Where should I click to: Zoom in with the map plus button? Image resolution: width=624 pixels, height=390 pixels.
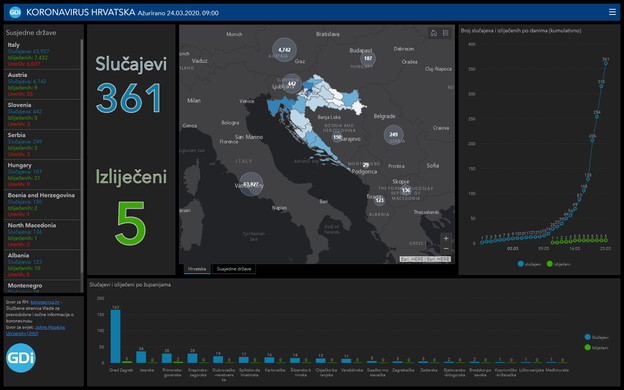click(446, 239)
